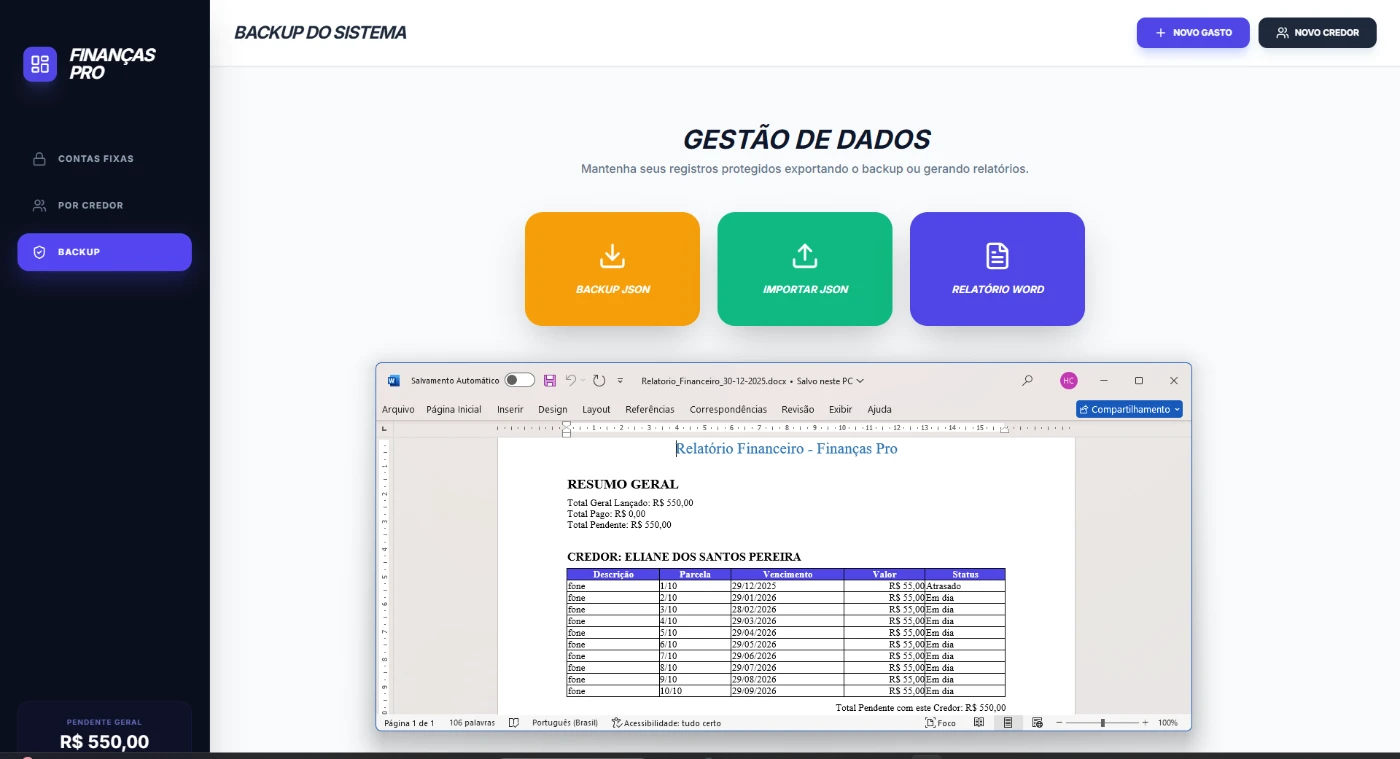The width and height of the screenshot is (1400, 759).
Task: Click the Save icon in Word
Action: 550,381
